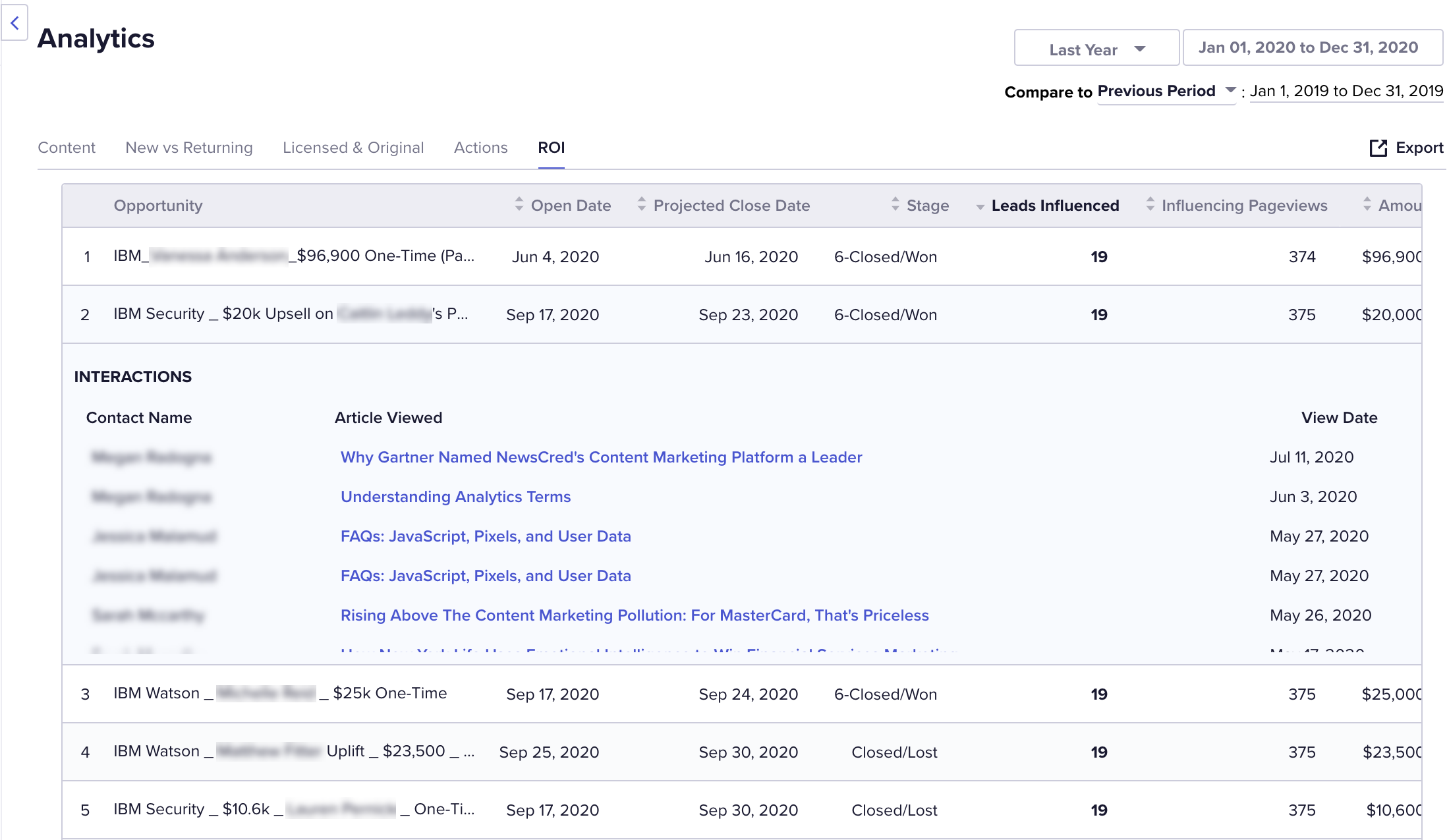
Task: Click the back arrow icon beside Analytics
Action: pyautogui.click(x=14, y=23)
